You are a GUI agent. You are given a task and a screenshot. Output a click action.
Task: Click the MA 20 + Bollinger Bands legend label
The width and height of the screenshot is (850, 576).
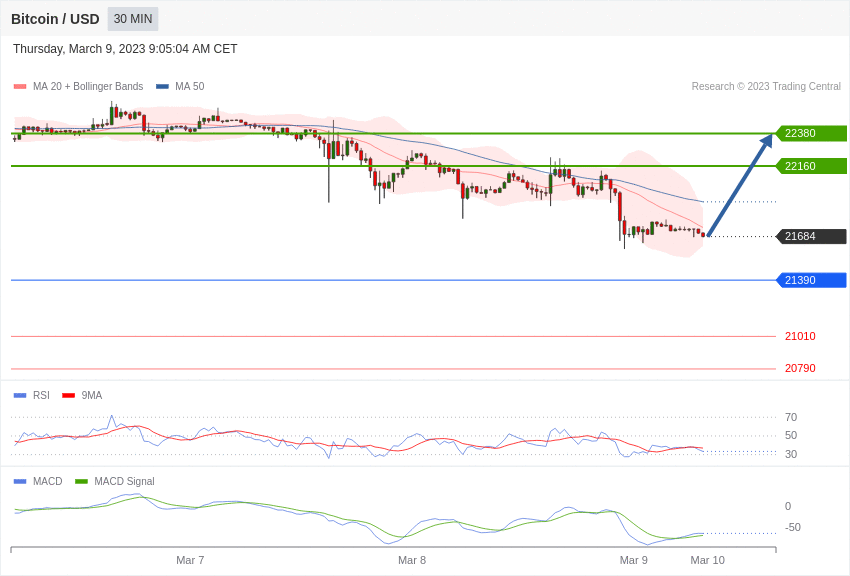(x=88, y=86)
